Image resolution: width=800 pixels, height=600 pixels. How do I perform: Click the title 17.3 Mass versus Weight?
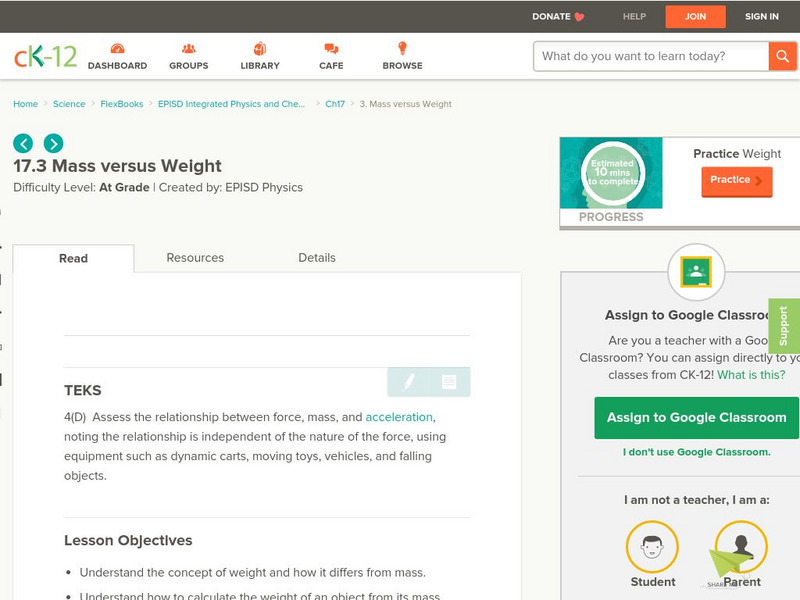[117, 166]
